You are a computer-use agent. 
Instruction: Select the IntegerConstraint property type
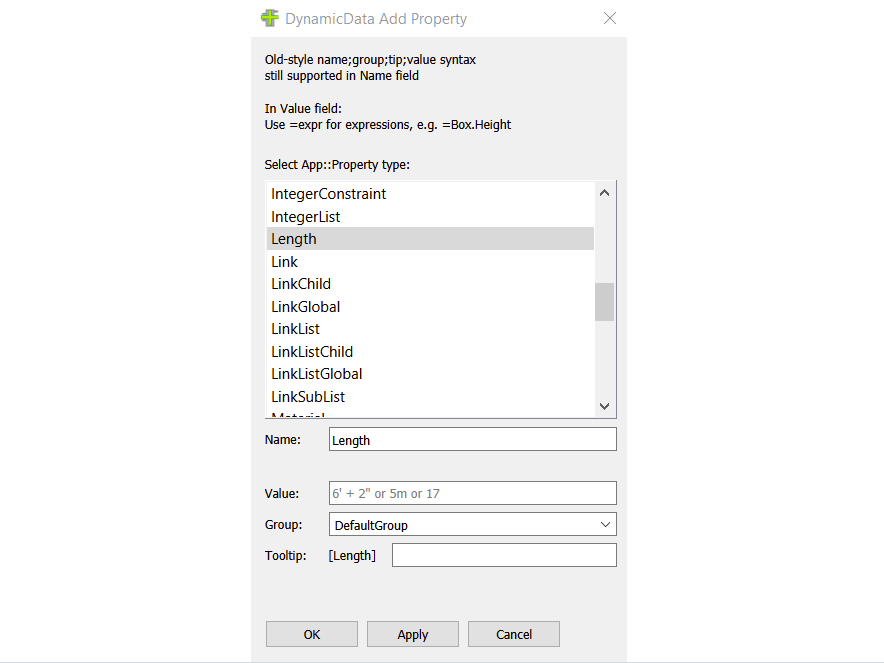(329, 194)
